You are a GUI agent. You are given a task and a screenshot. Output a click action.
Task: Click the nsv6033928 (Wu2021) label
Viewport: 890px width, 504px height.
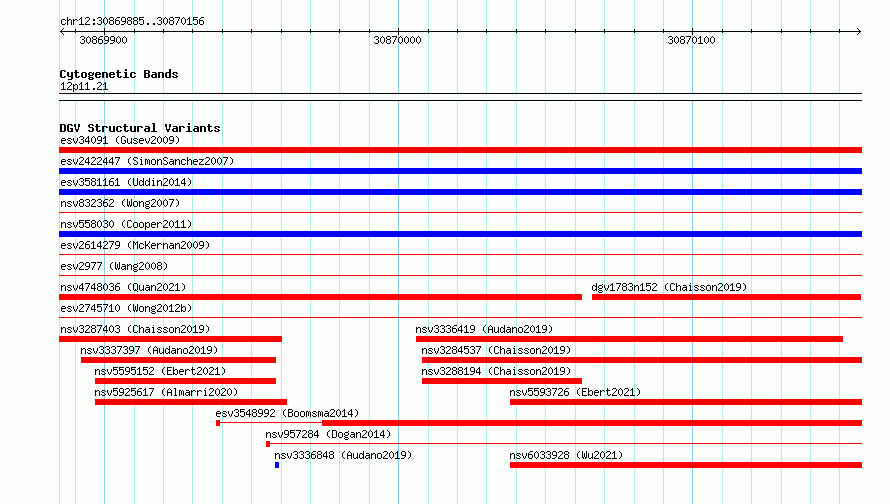click(x=566, y=455)
